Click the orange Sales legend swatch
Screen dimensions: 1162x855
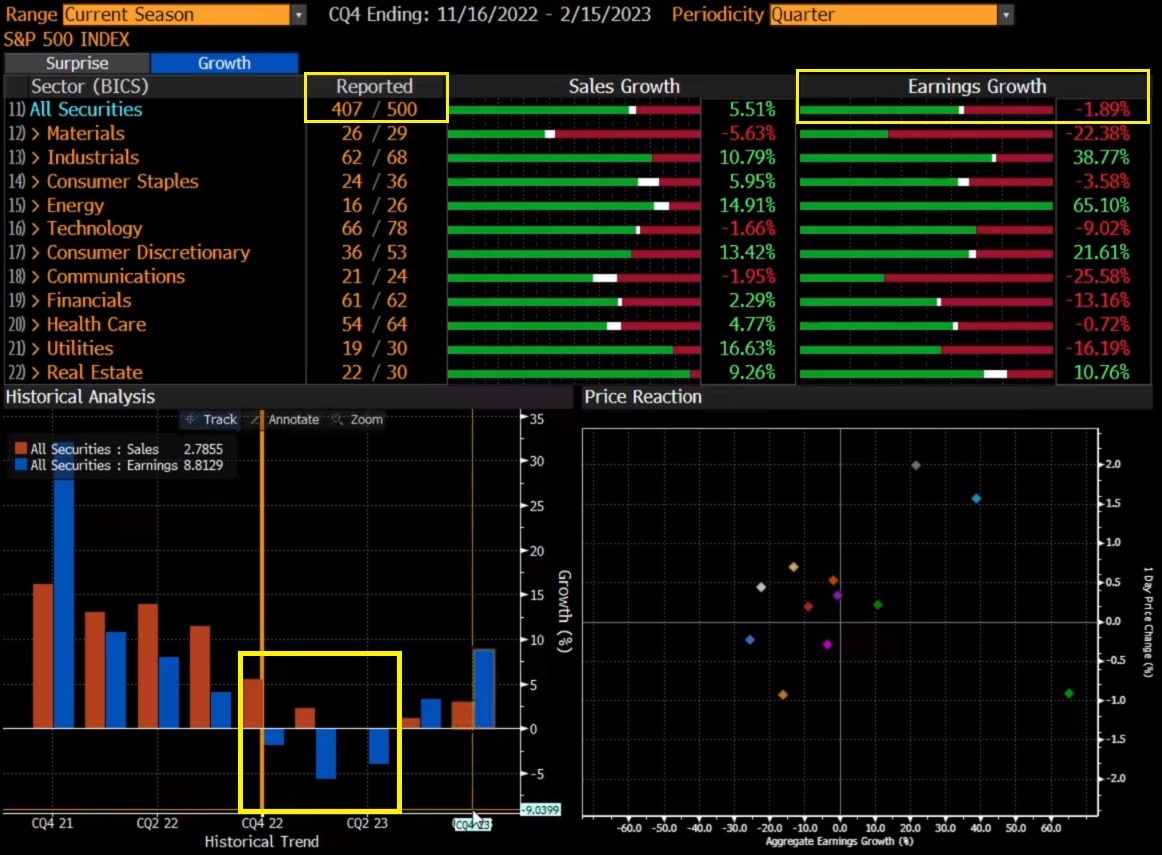[21, 449]
